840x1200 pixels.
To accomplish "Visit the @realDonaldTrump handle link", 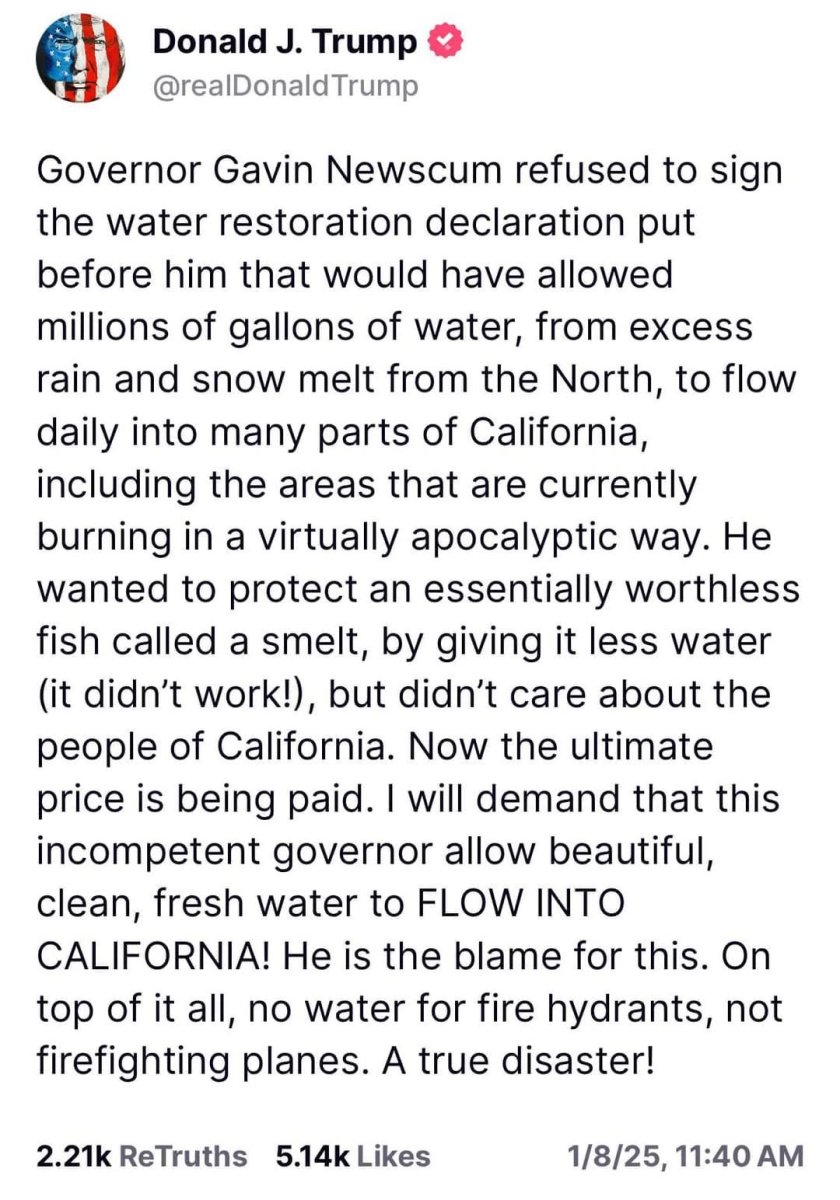I will pos(286,87).
